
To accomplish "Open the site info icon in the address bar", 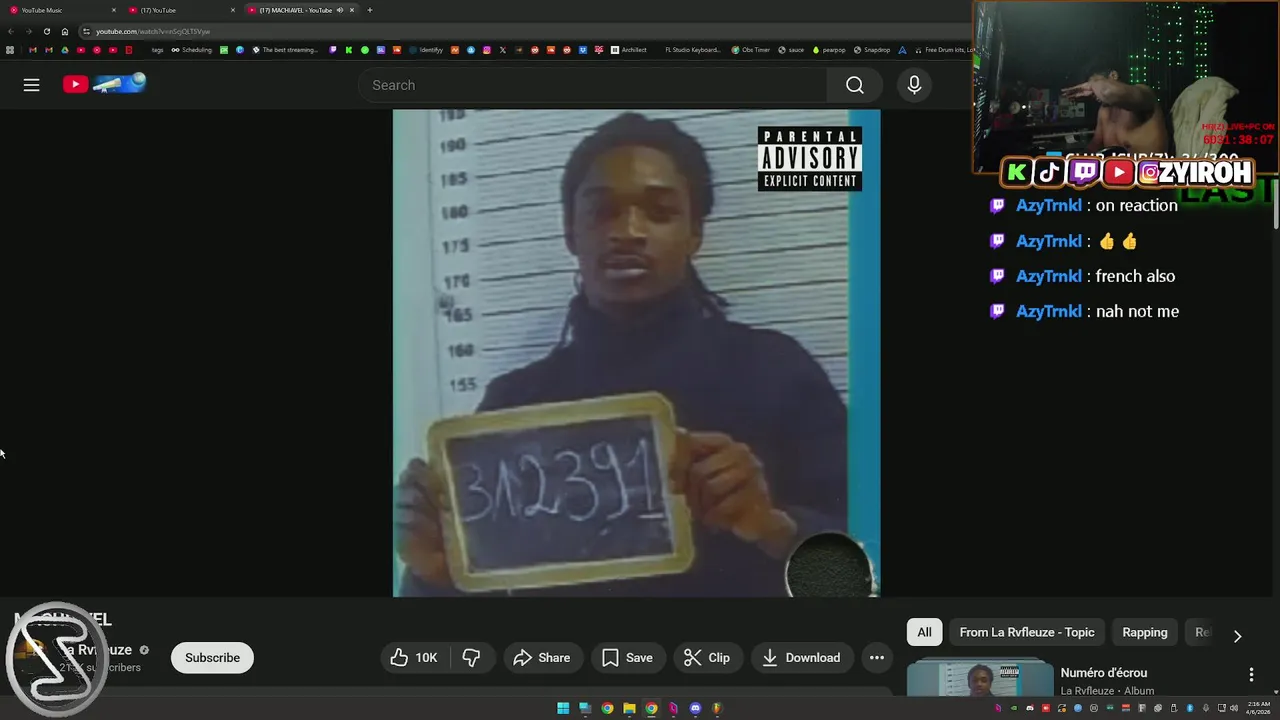I will [x=87, y=31].
